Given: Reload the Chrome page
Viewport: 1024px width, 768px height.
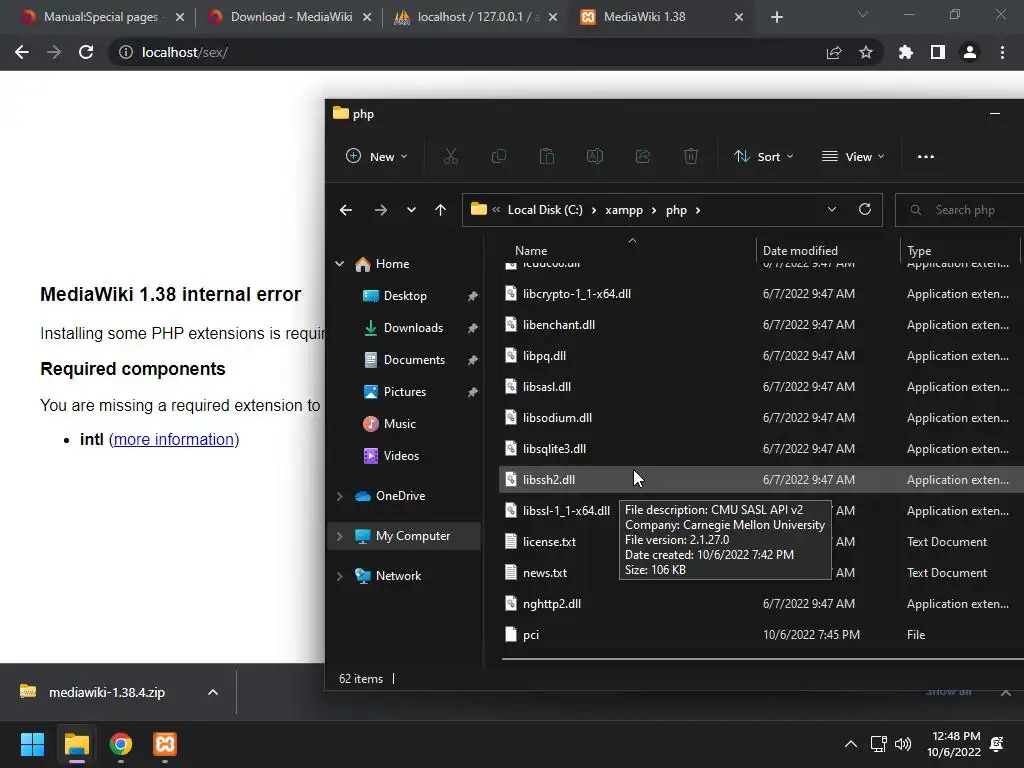Looking at the screenshot, I should tap(86, 52).
